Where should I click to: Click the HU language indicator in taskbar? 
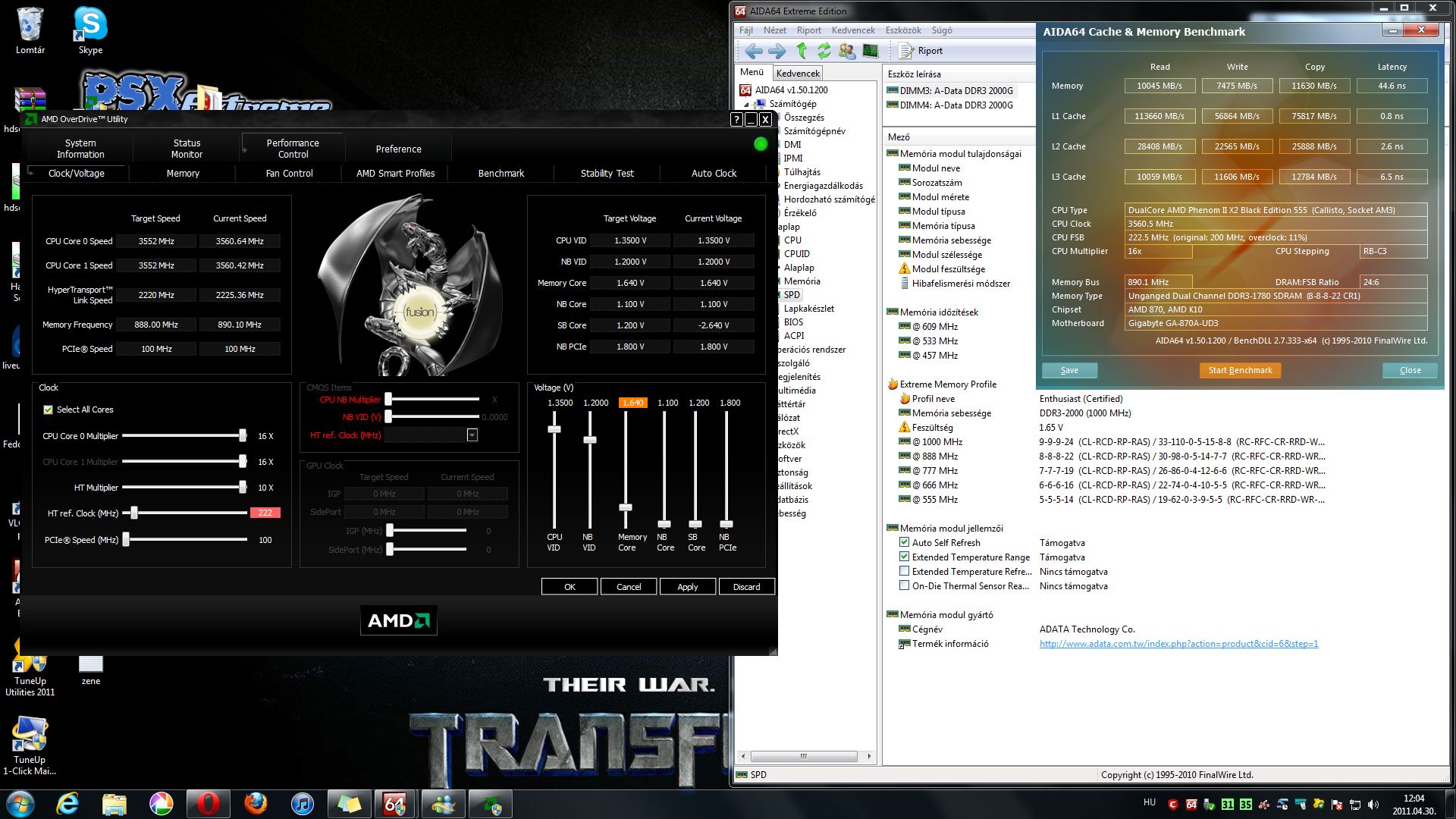pyautogui.click(x=1149, y=802)
